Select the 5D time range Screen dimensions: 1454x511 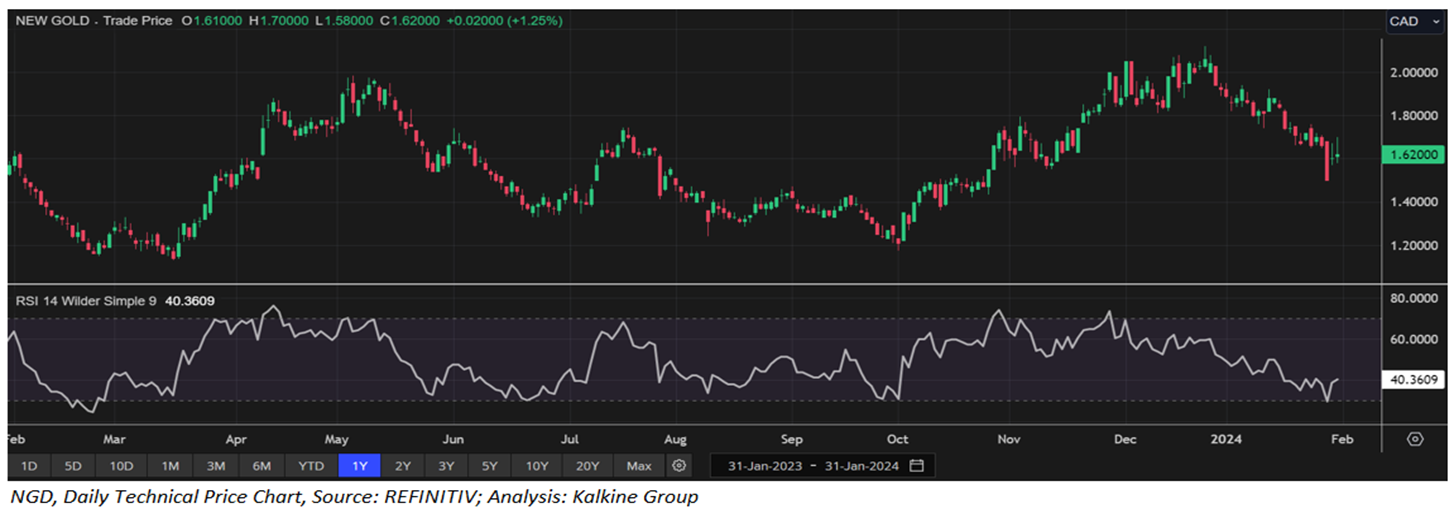74,466
